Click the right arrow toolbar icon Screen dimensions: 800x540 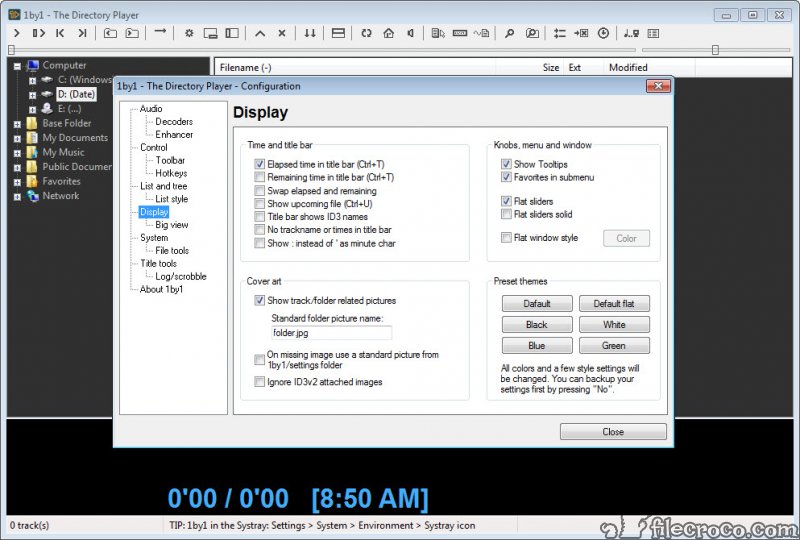click(160, 32)
